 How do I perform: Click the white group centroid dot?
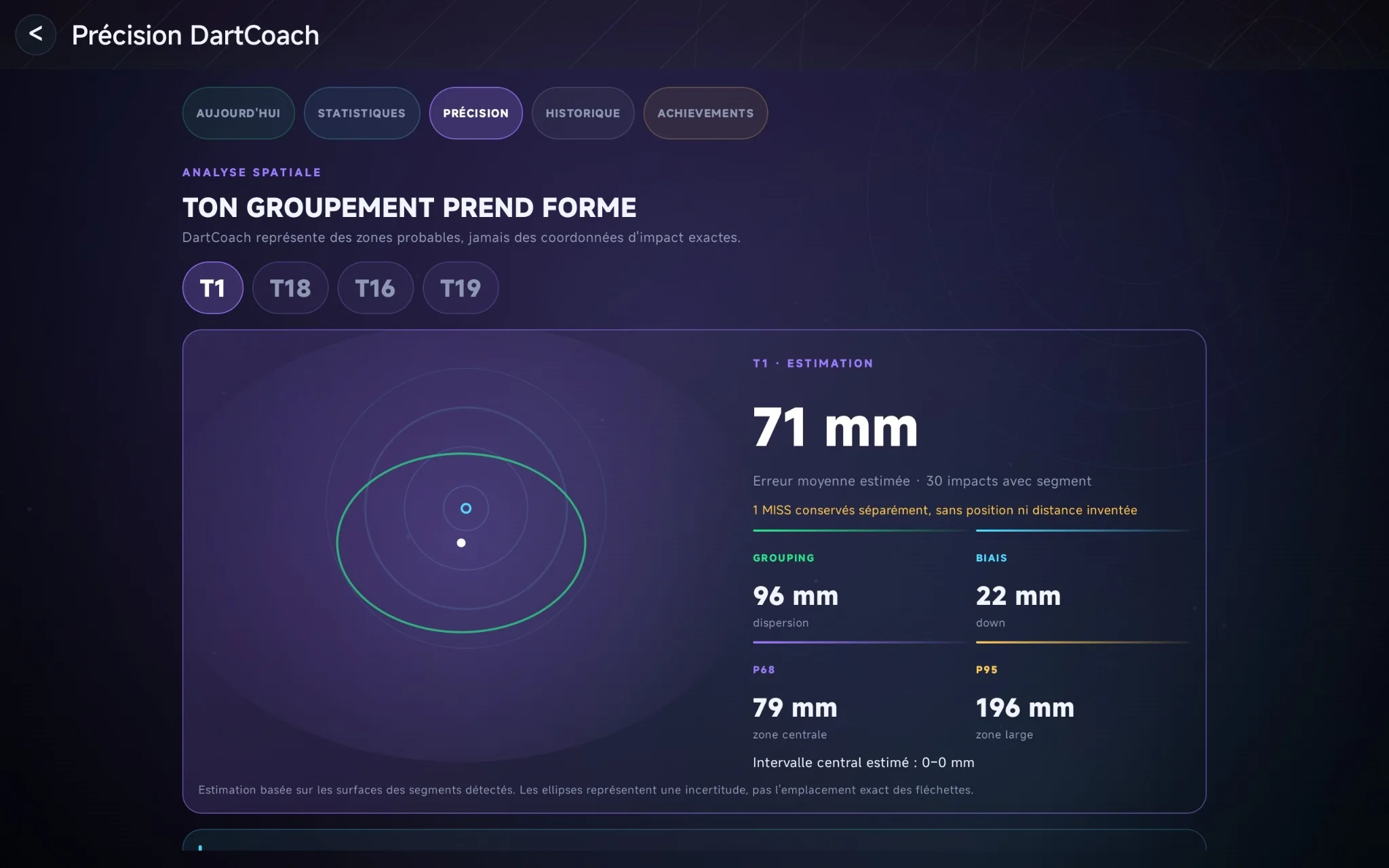tap(461, 542)
